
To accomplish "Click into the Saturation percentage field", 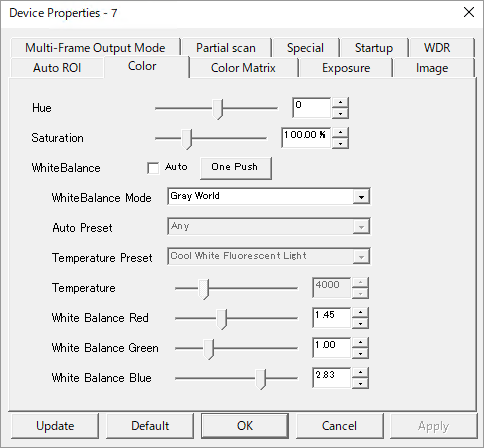I will click(x=306, y=137).
